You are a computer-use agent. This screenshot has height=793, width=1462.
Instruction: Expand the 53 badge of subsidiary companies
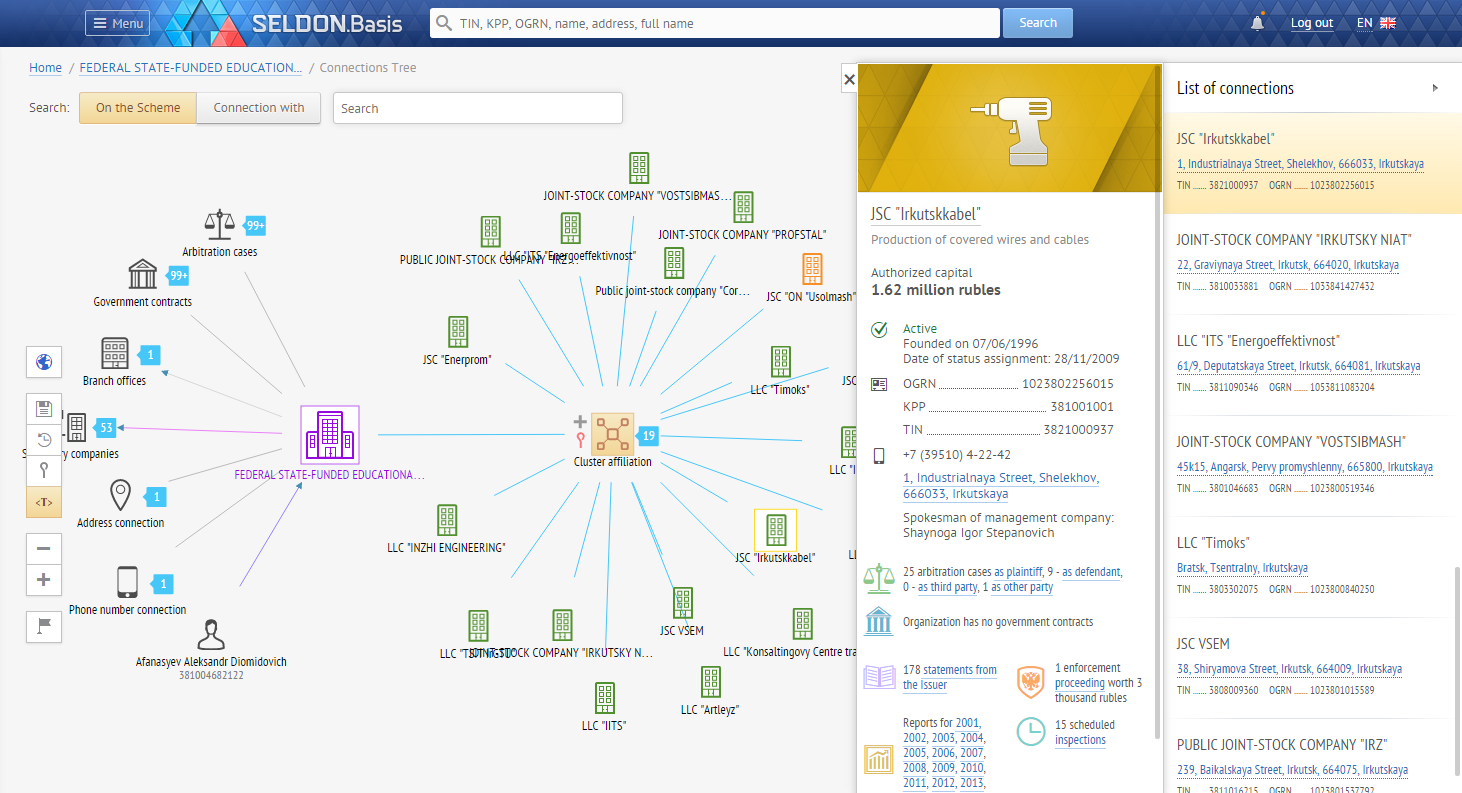[x=105, y=428]
